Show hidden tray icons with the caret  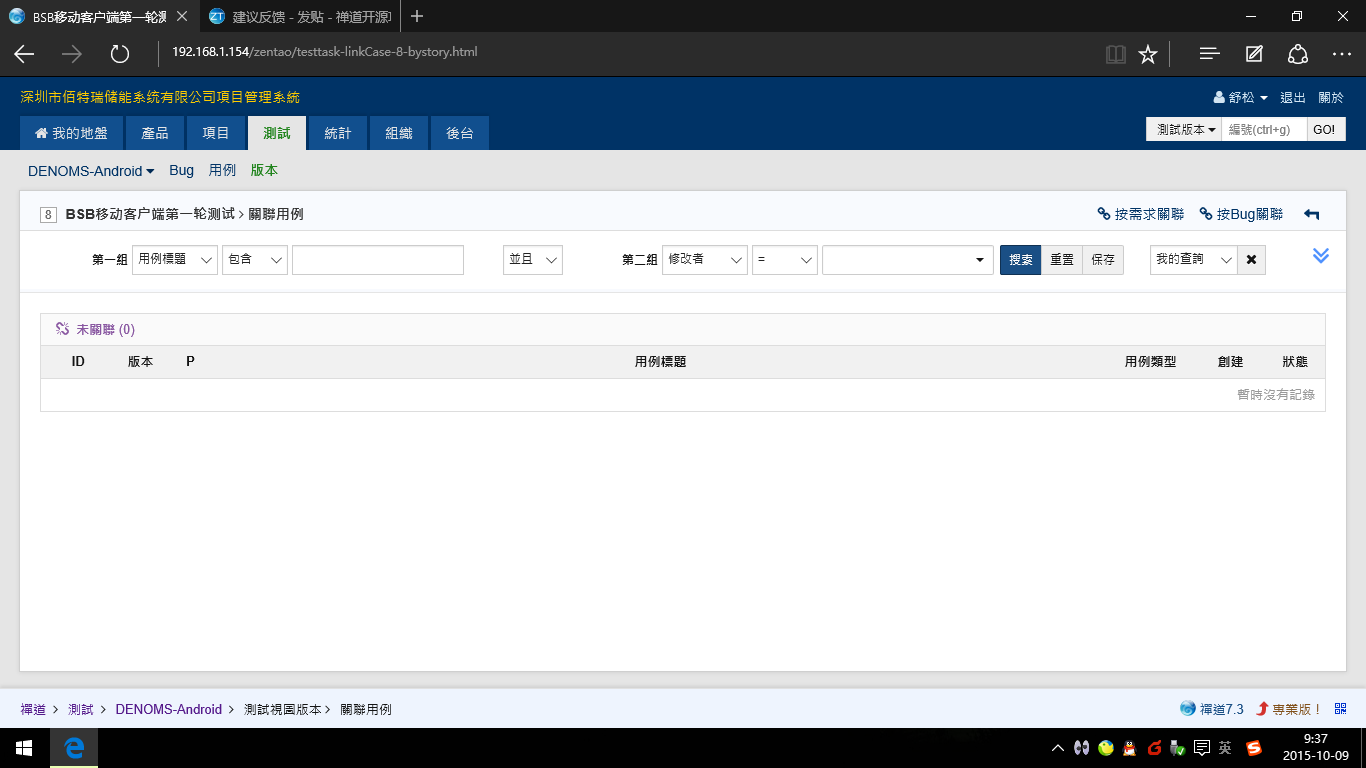[x=1058, y=748]
